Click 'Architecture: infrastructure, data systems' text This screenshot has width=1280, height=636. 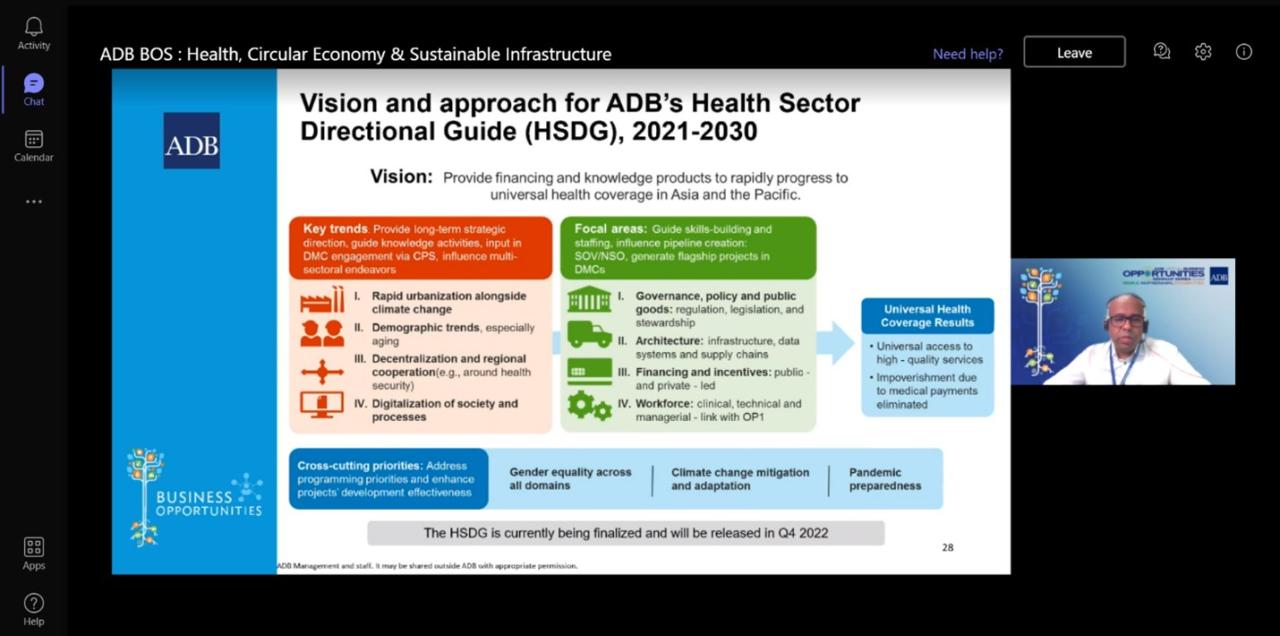point(717,347)
